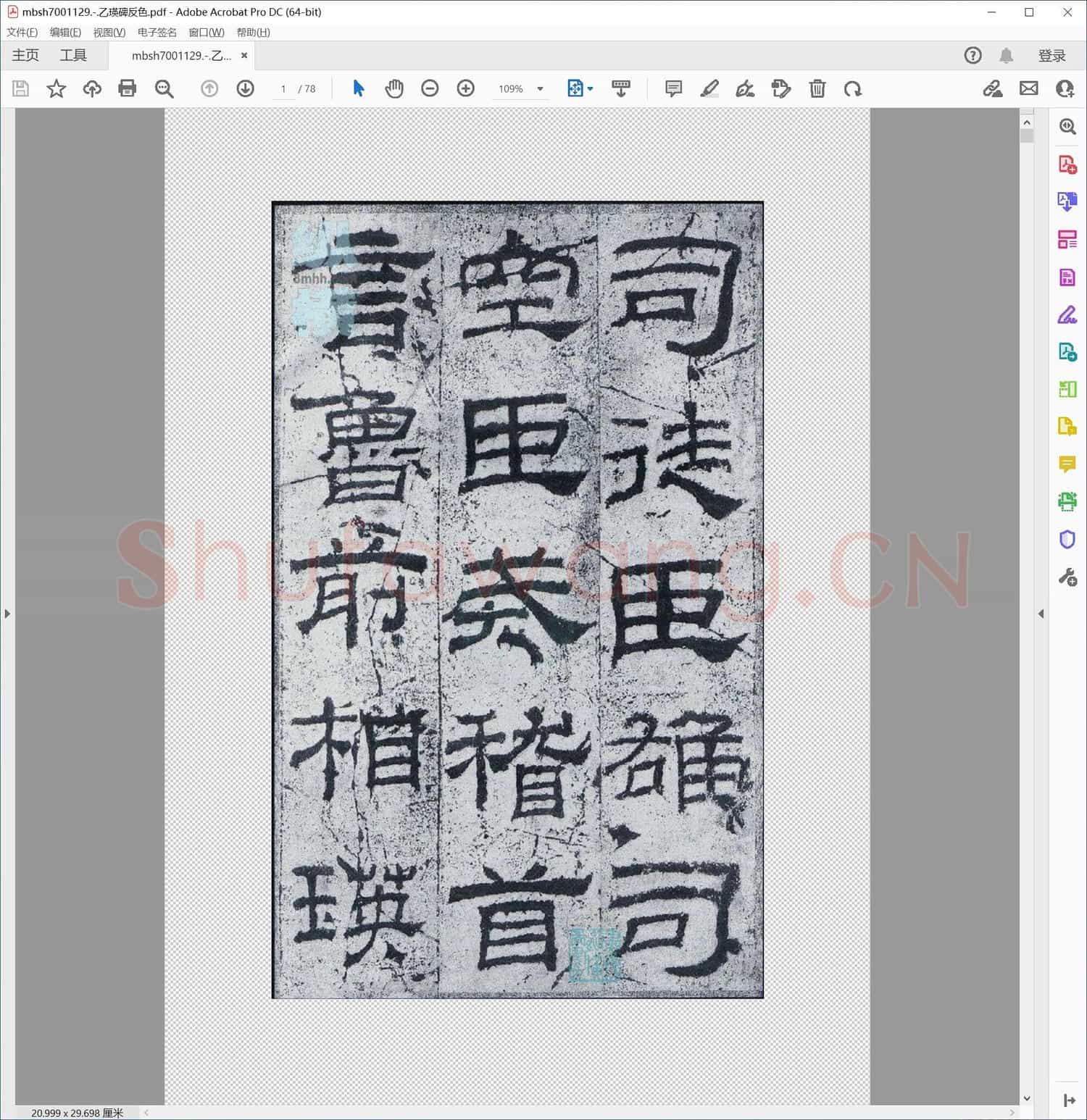Switch to the 主页 tab

pos(25,55)
